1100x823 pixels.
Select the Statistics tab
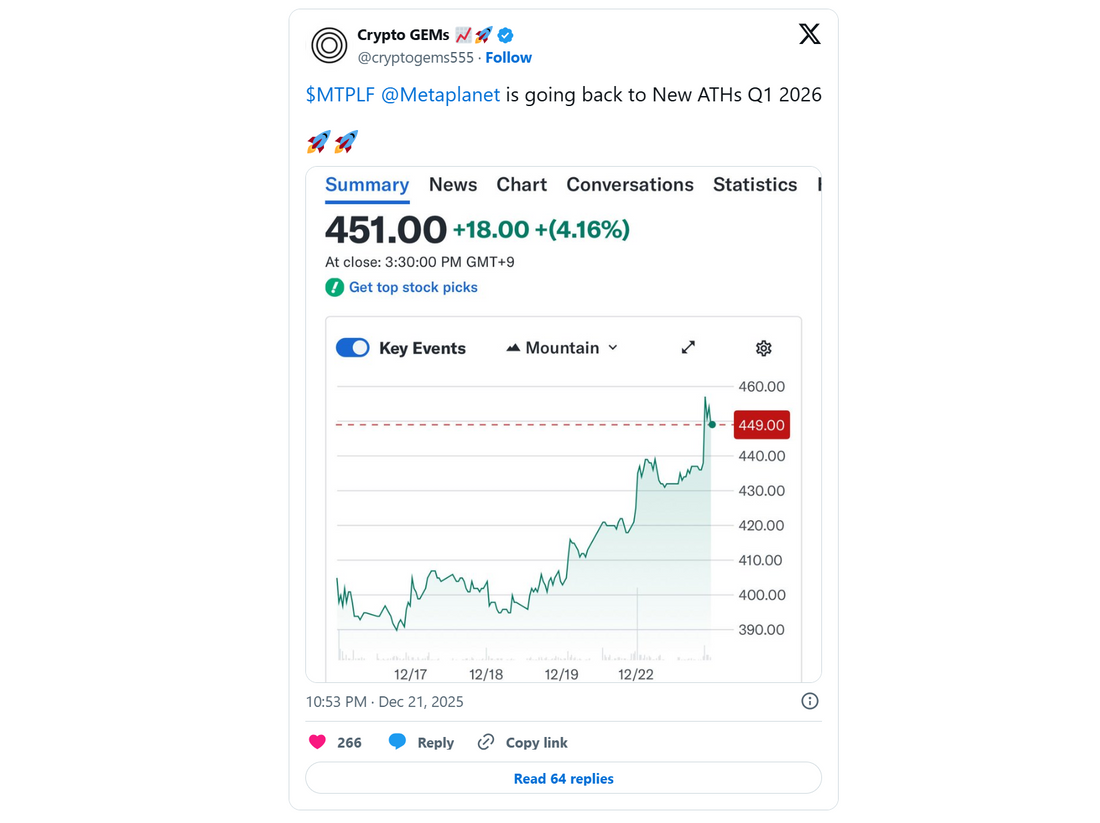(x=755, y=184)
